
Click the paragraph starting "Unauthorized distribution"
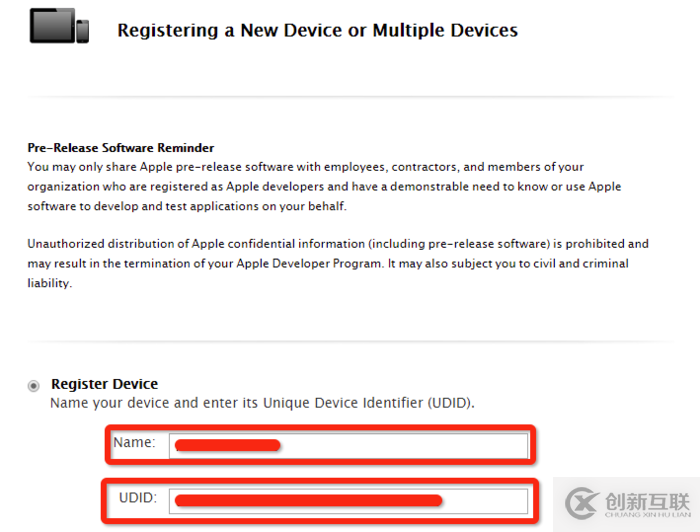(338, 263)
